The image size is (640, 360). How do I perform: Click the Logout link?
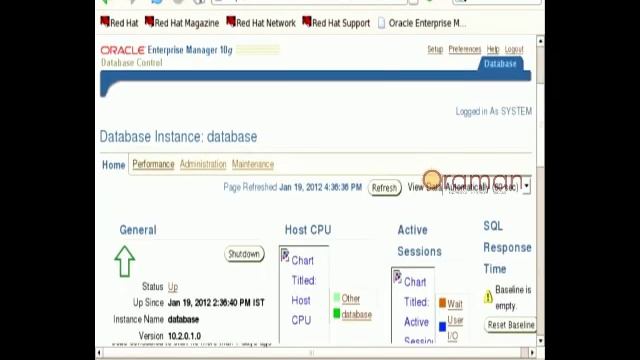pos(514,49)
